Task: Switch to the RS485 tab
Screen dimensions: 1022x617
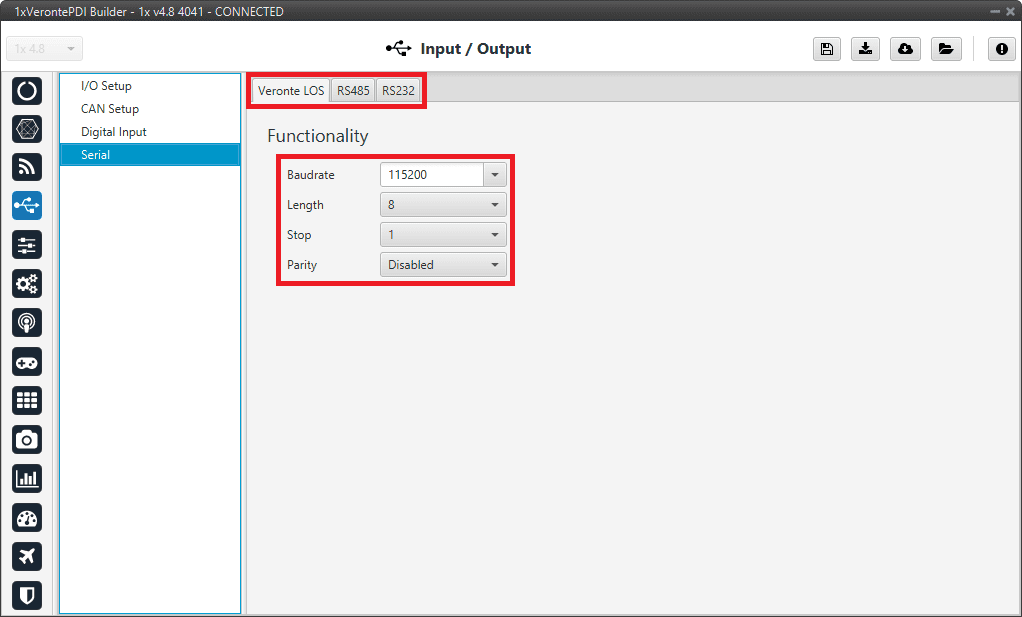Action: click(353, 91)
